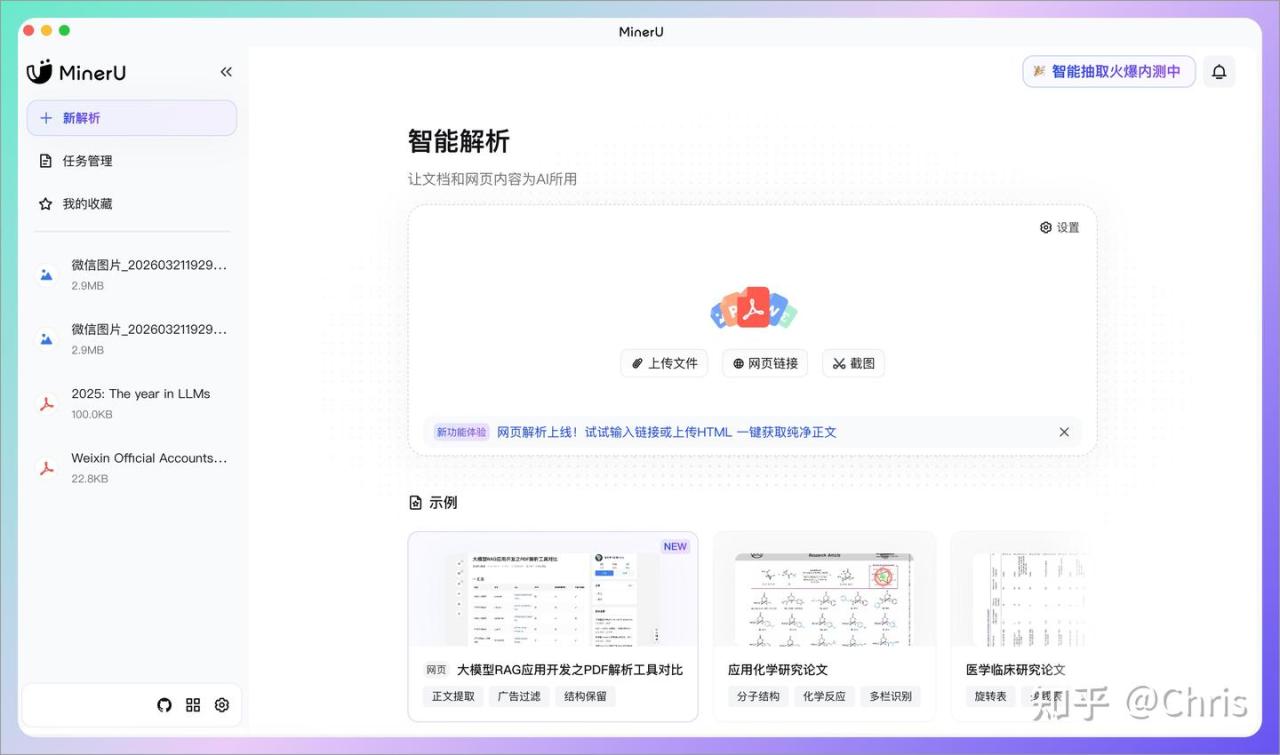
Task: Click 智能抽取火爆内测中 banner button
Action: click(x=1108, y=72)
